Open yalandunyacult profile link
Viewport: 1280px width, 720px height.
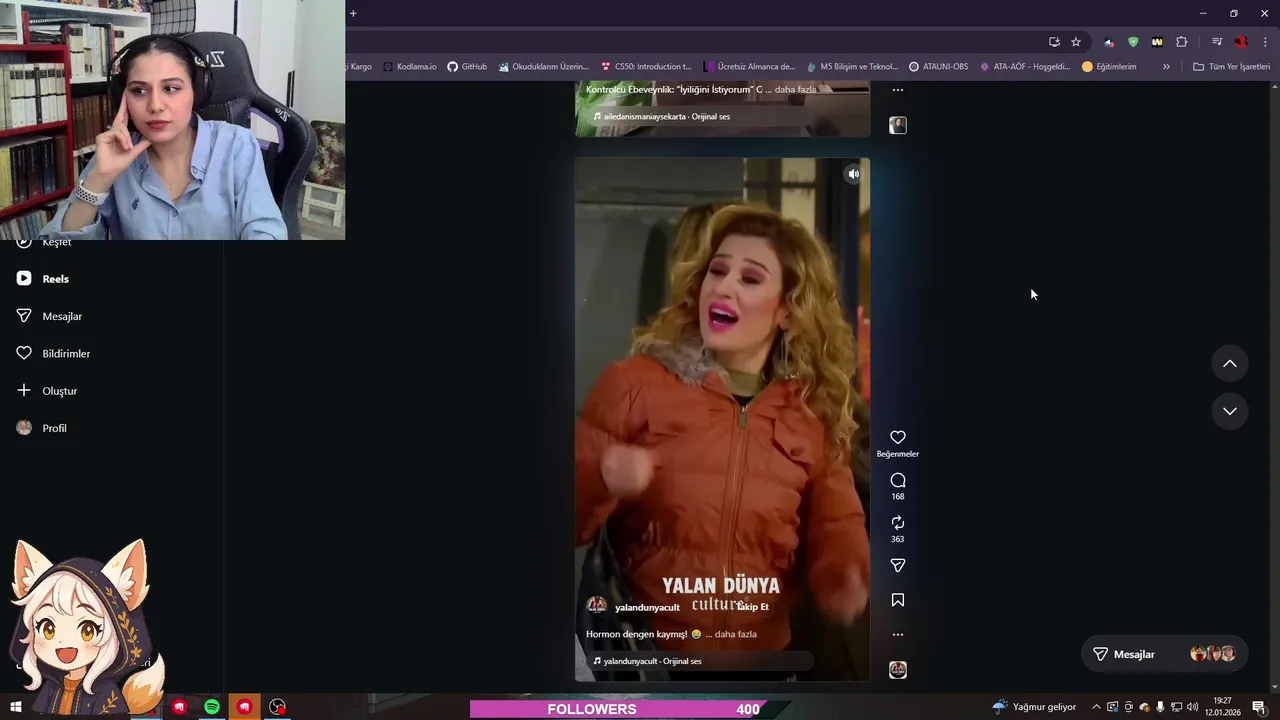pos(647,607)
